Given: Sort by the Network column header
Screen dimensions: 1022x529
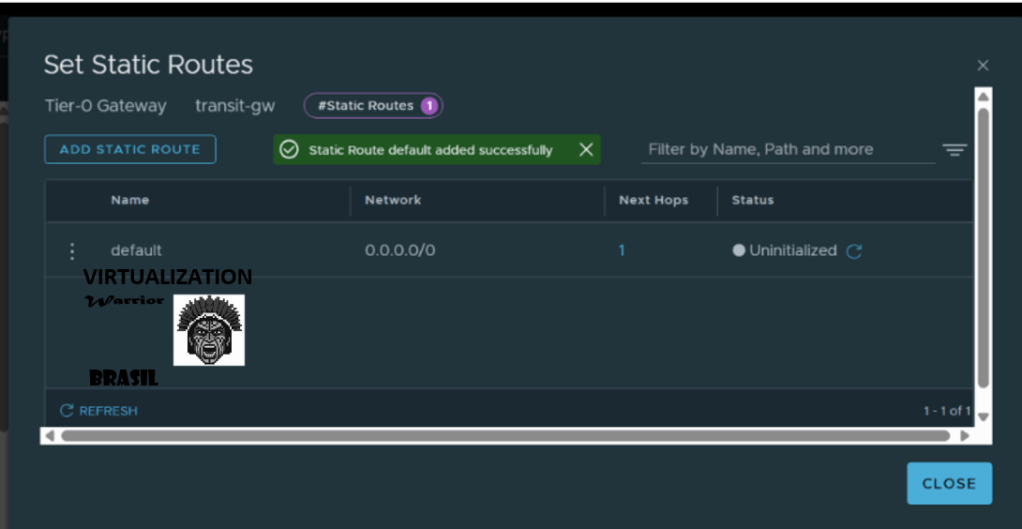Looking at the screenshot, I should [393, 200].
